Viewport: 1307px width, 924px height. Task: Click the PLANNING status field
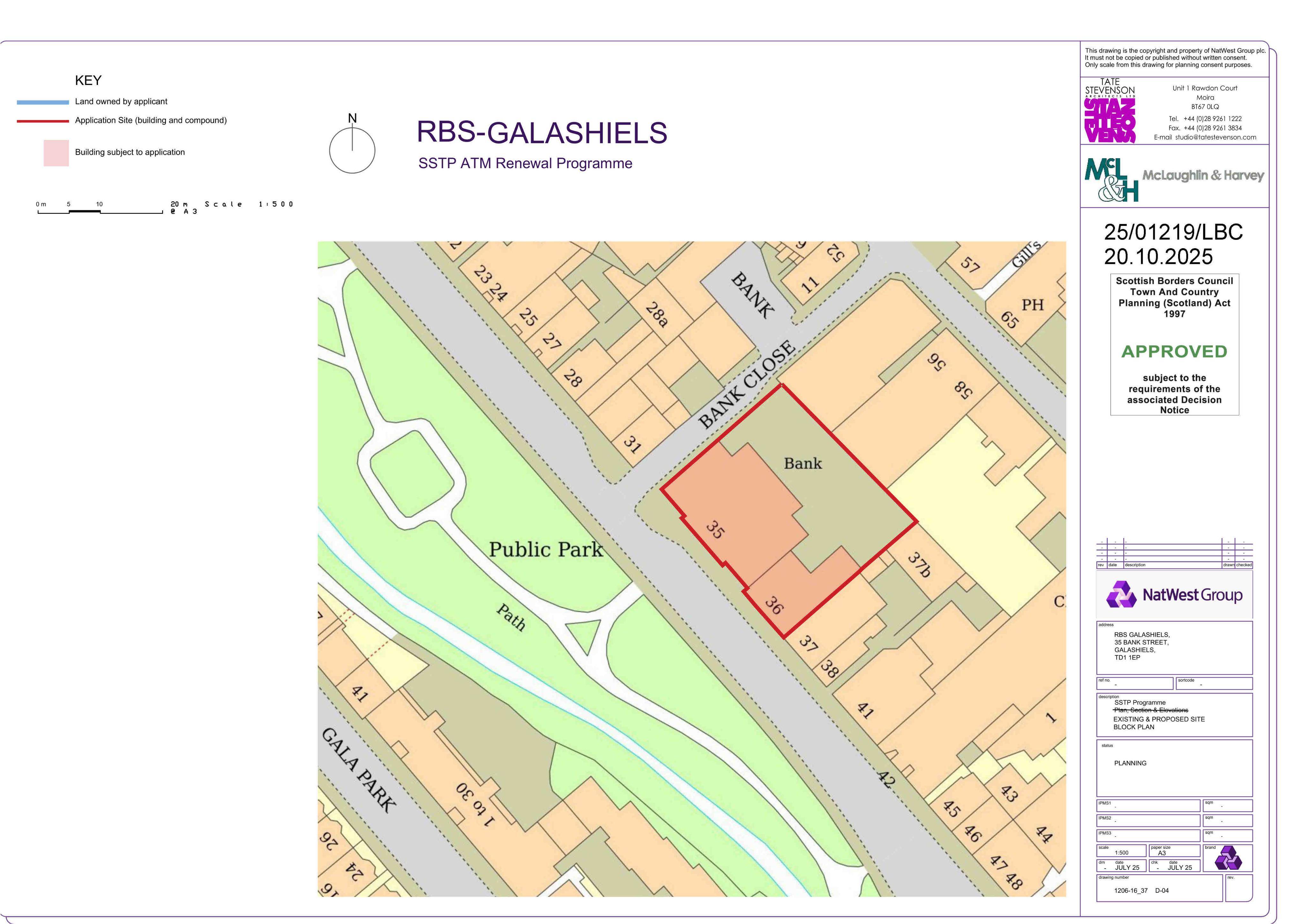(1174, 767)
